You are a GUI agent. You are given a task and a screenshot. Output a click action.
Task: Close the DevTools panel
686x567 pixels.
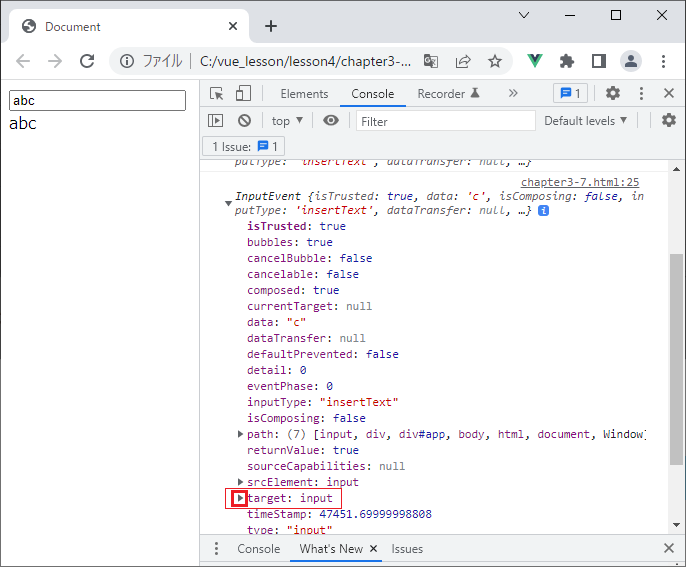(x=668, y=93)
